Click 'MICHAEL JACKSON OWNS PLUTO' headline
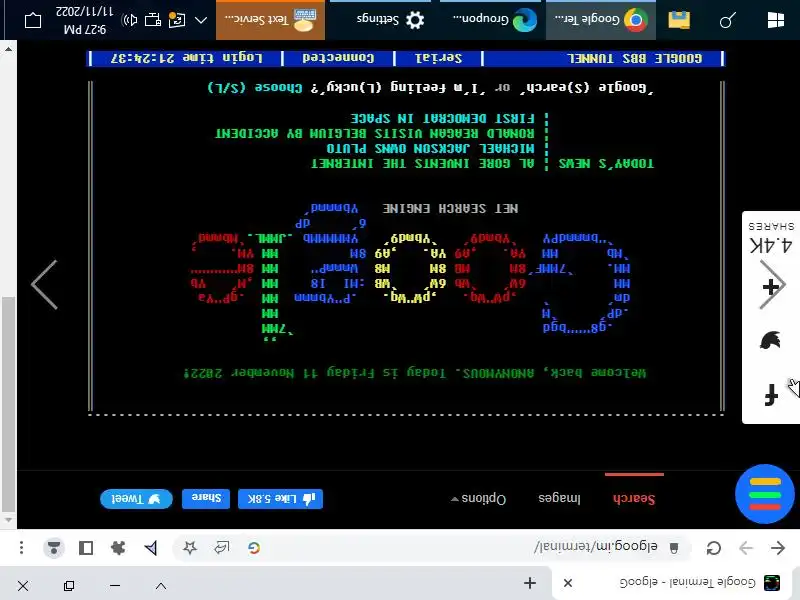This screenshot has width=800, height=600. pyautogui.click(x=430, y=148)
